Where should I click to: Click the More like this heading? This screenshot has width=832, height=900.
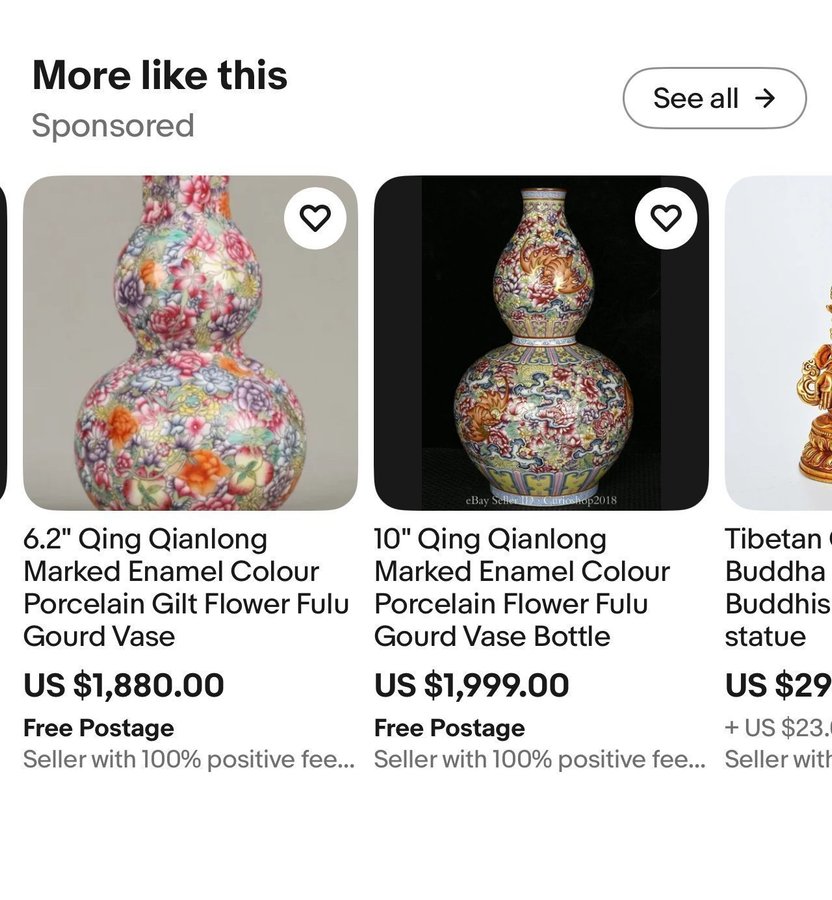(160, 76)
